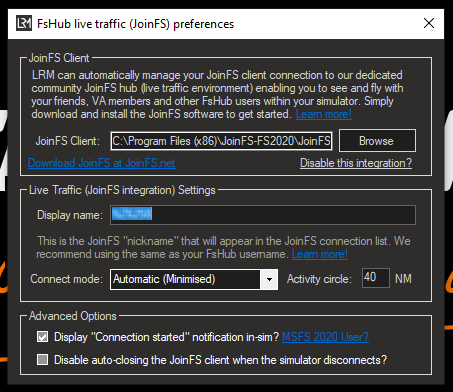Click the Activity circle label
This screenshot has height=392, width=453.
(319, 279)
